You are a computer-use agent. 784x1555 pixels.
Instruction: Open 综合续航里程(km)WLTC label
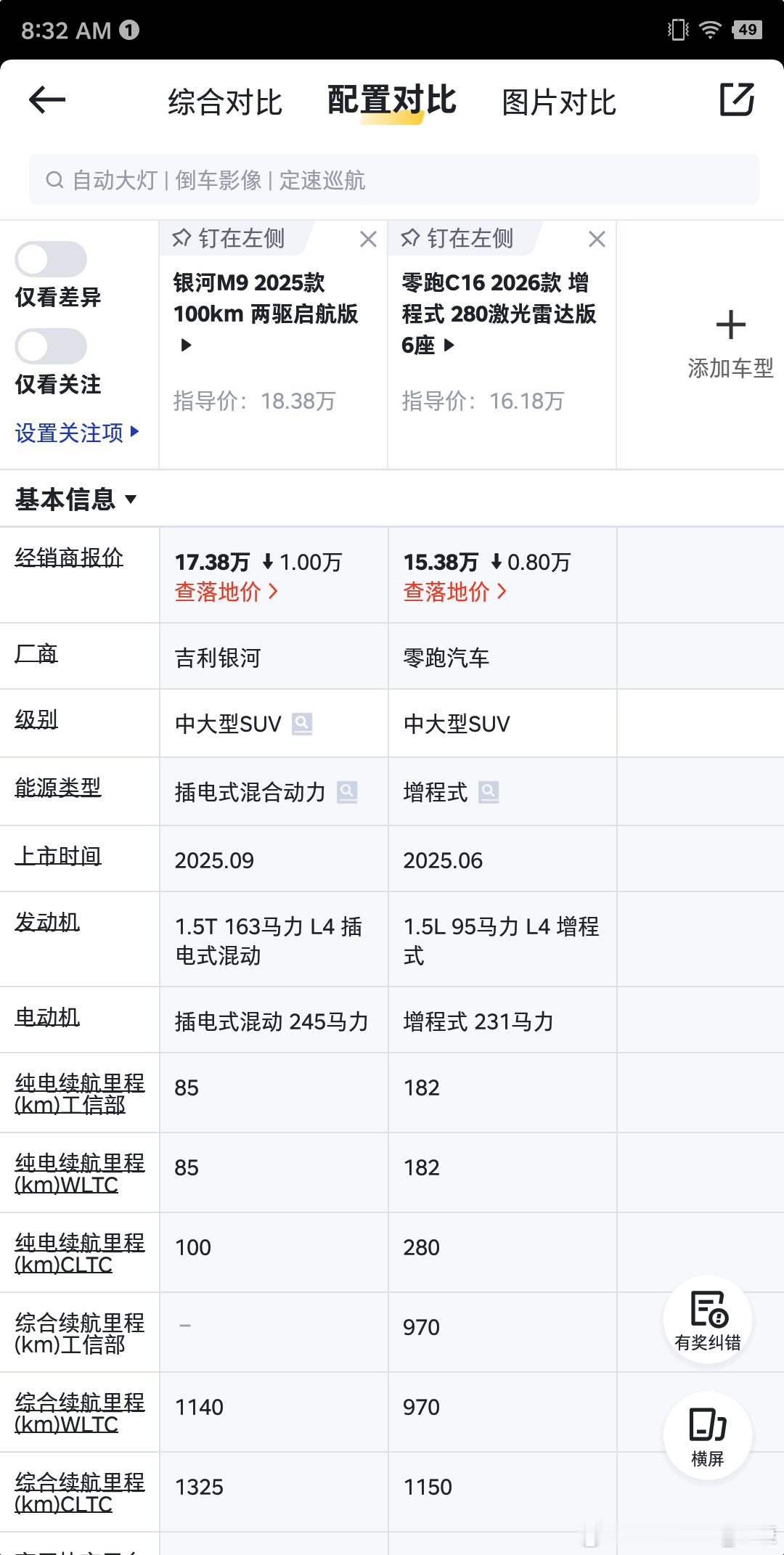[x=80, y=1413]
